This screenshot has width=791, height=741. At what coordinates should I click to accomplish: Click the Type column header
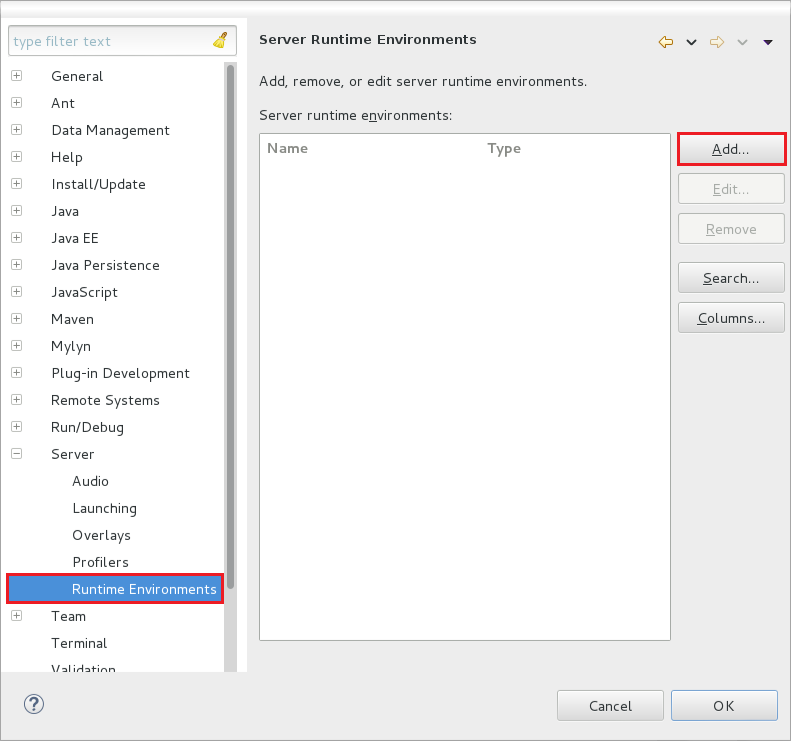504,148
